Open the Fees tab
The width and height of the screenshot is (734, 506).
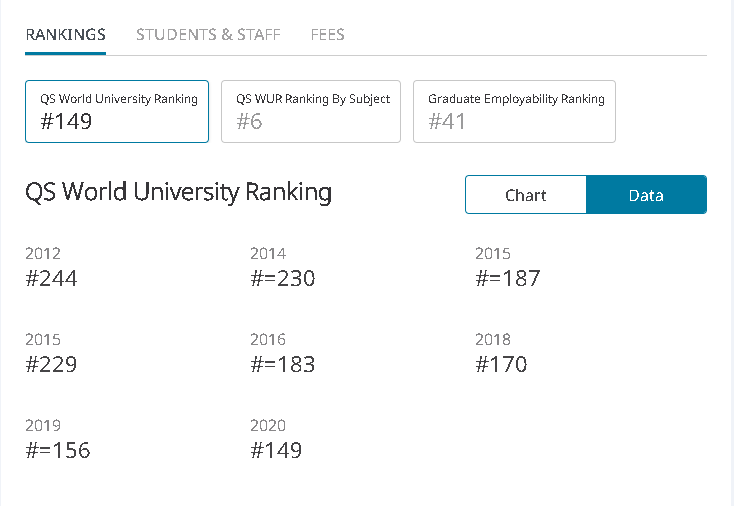(327, 34)
